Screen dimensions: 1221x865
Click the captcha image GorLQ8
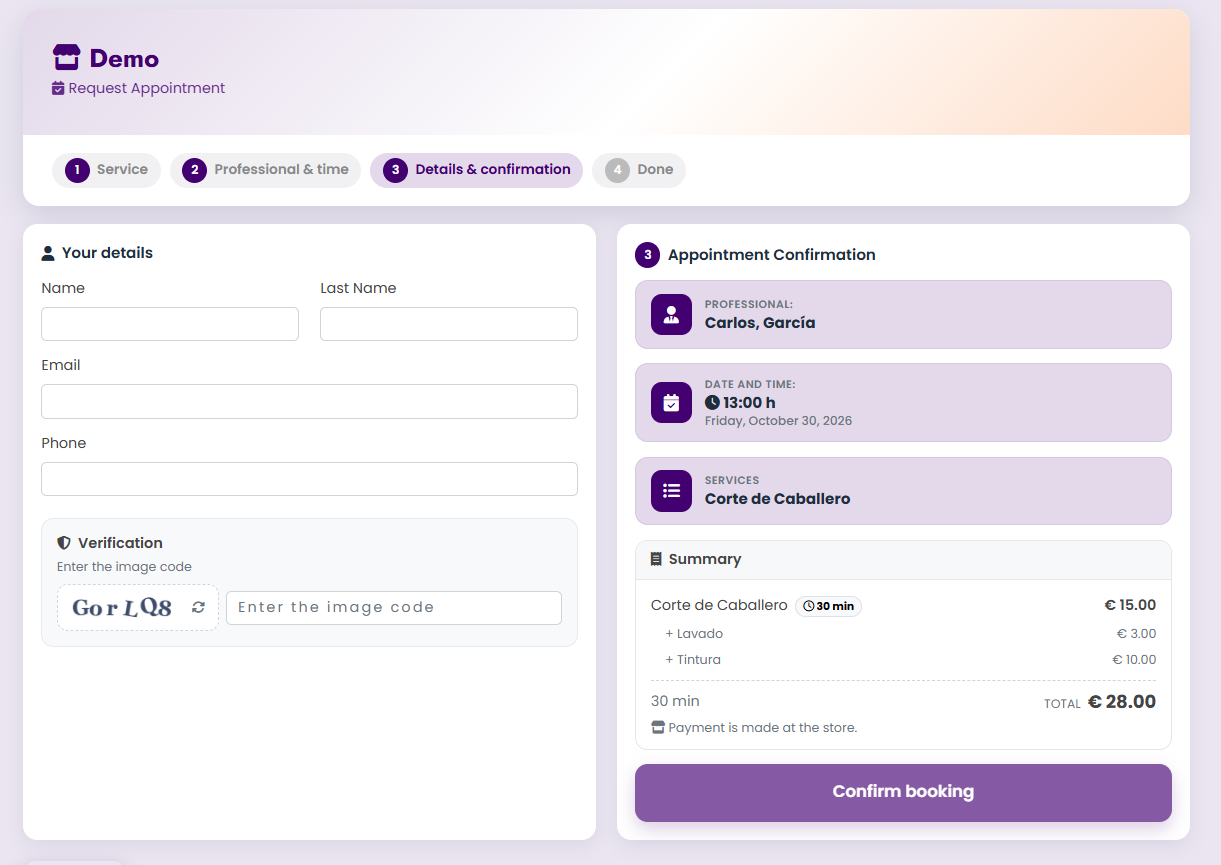point(122,608)
